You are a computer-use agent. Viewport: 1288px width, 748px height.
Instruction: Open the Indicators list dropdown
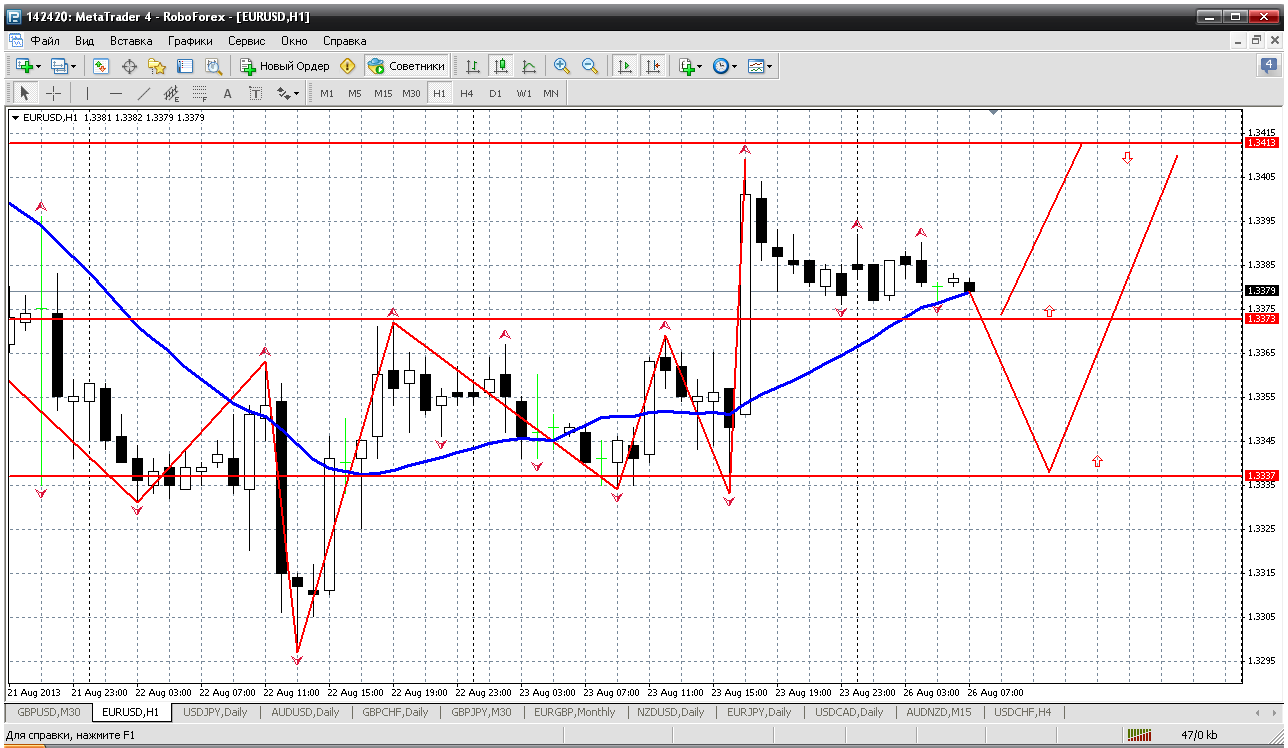coord(690,66)
